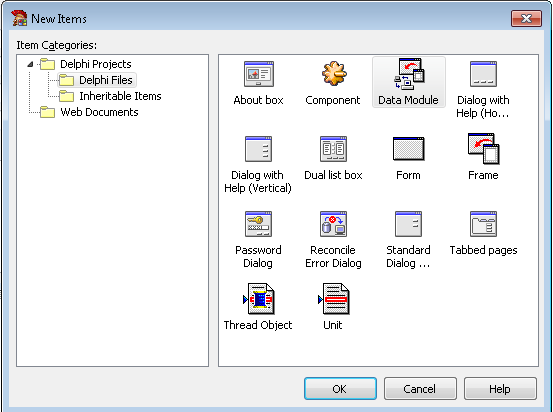This screenshot has width=553, height=412.
Task: Choose the Reconcile Error Dialog icon
Action: (333, 224)
